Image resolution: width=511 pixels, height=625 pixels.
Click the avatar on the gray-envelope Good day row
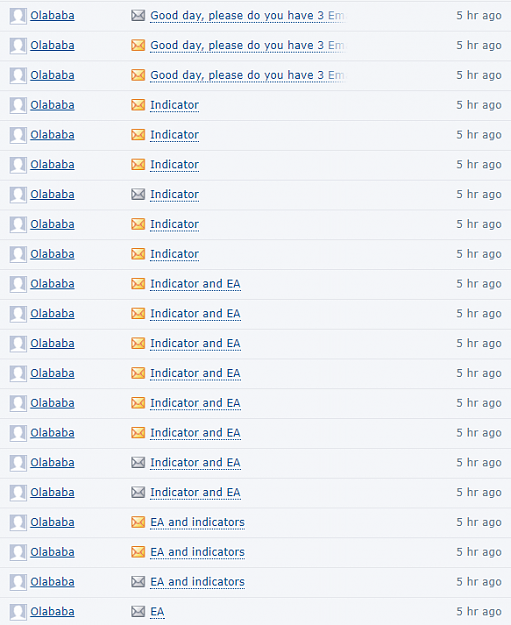[x=18, y=16]
